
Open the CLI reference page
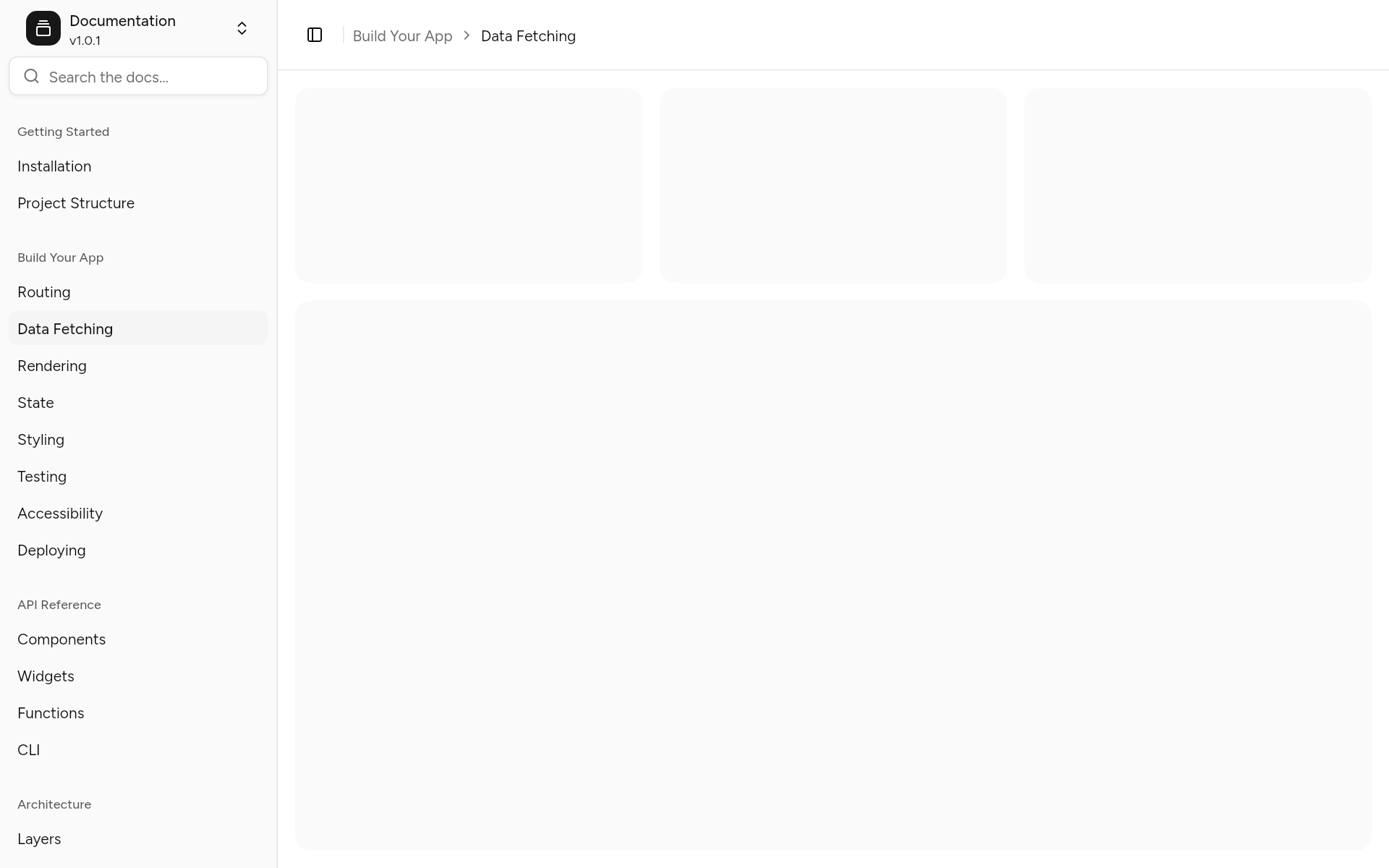click(x=138, y=750)
